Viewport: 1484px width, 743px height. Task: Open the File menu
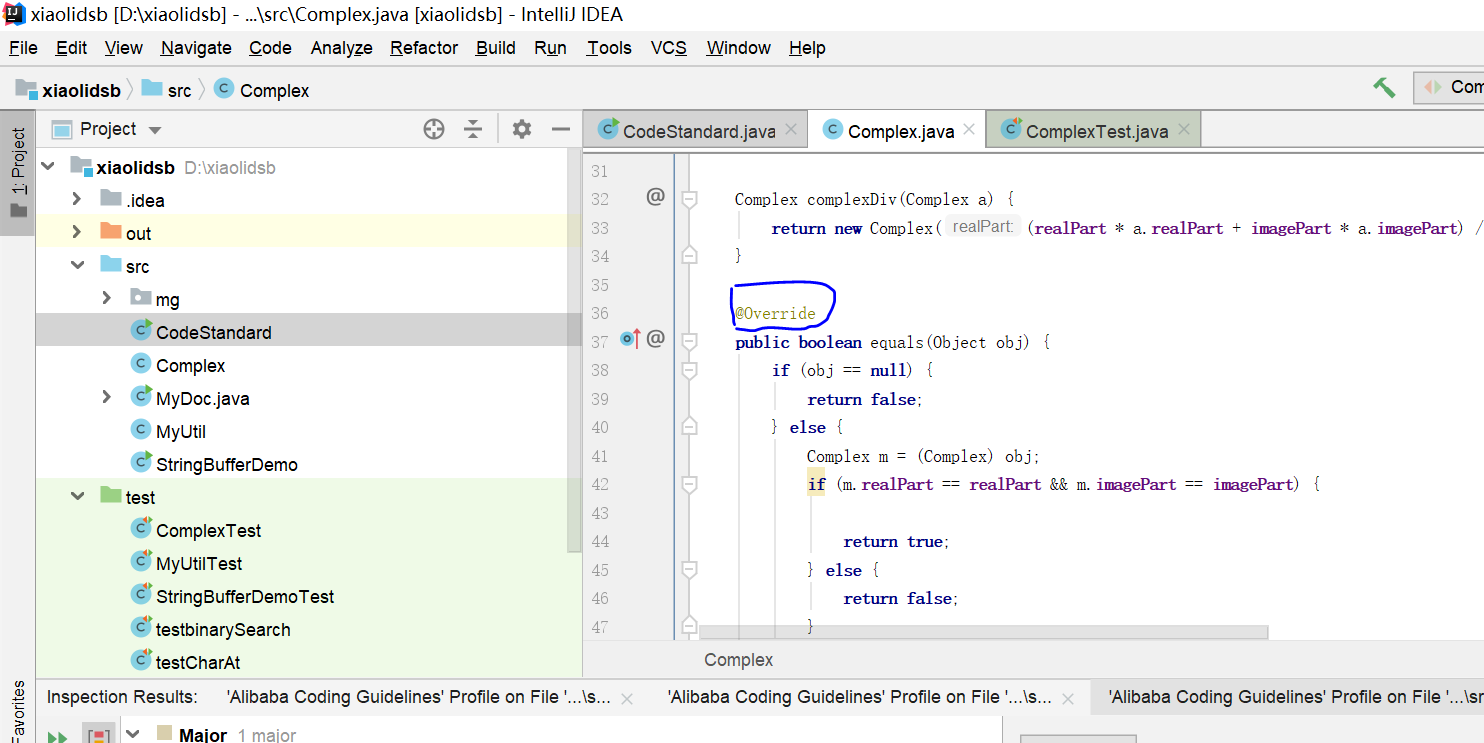coord(23,48)
